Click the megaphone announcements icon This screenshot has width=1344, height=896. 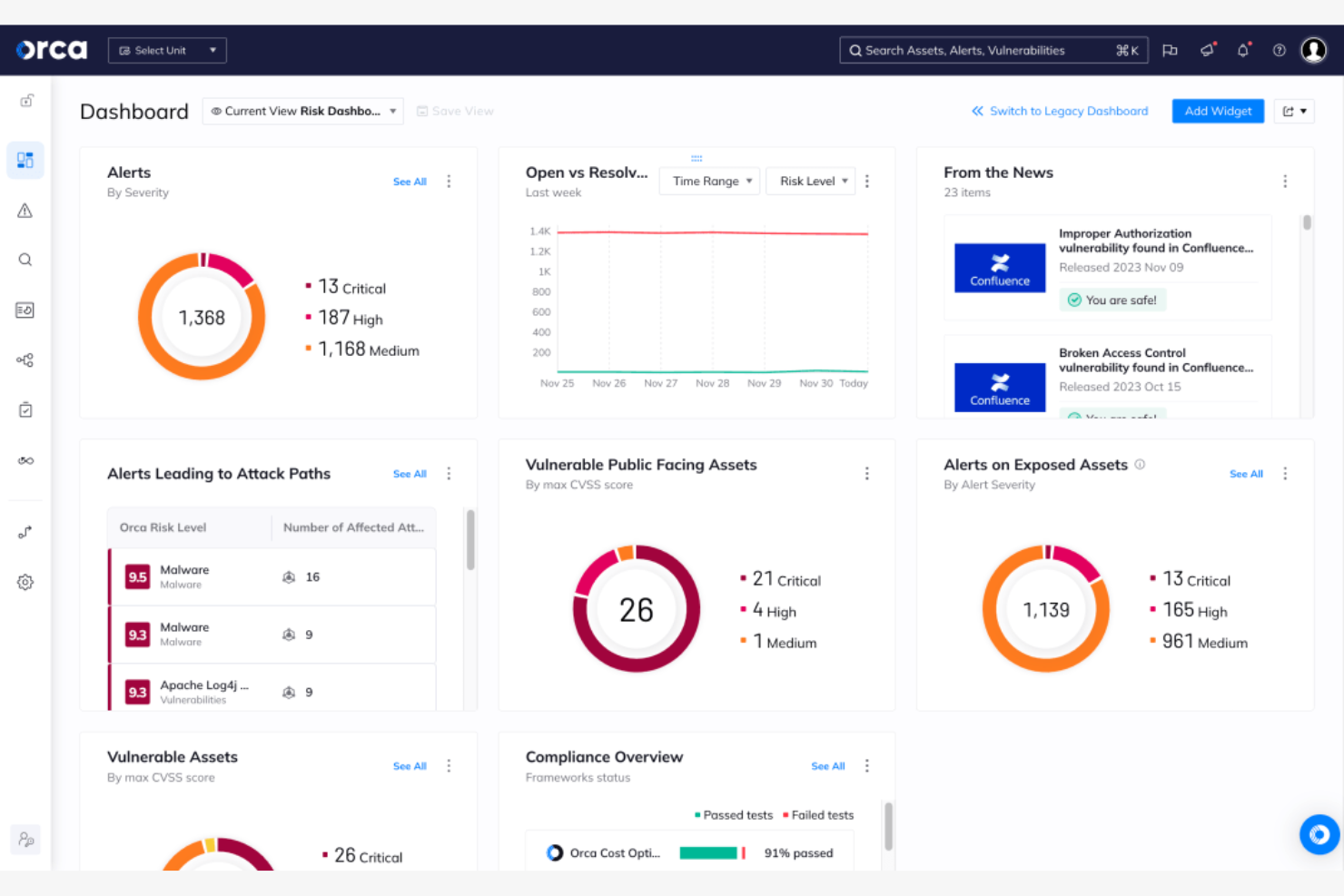pos(1207,50)
